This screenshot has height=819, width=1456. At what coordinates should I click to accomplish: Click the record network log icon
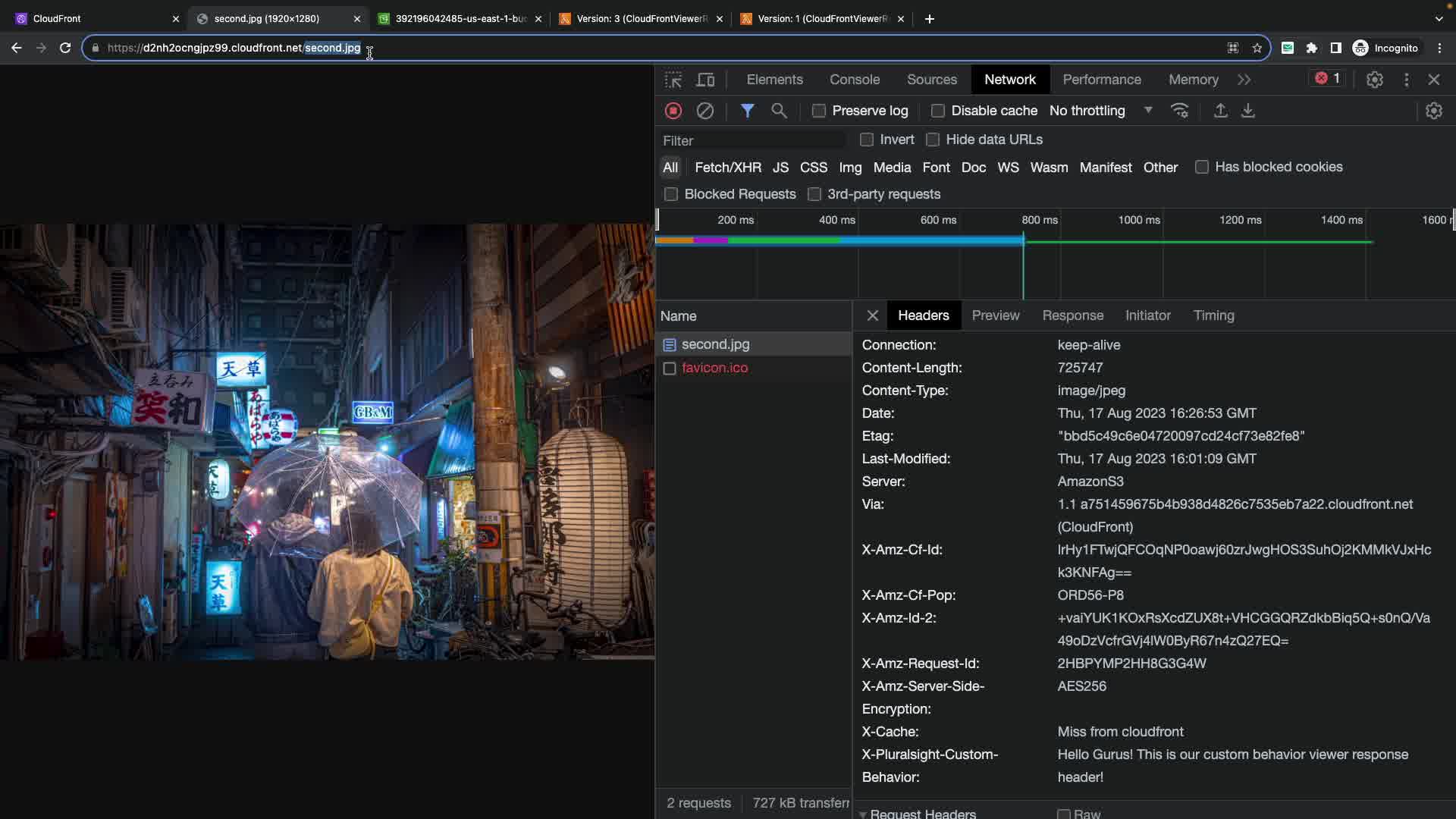pos(673,111)
